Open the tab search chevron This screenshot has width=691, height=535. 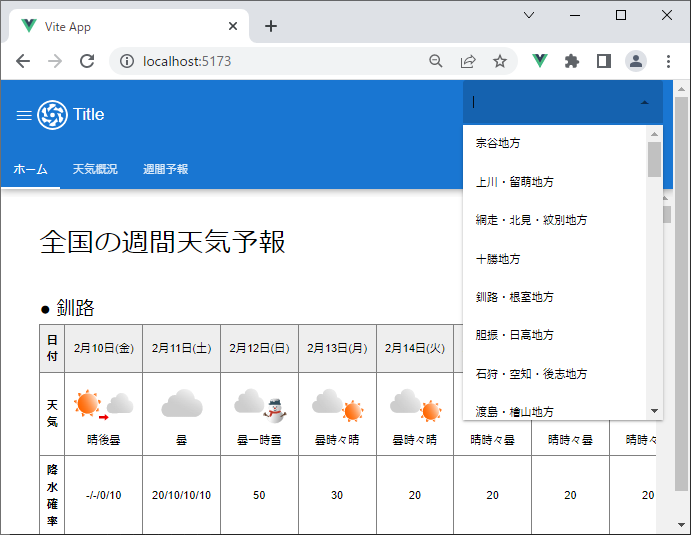(529, 15)
